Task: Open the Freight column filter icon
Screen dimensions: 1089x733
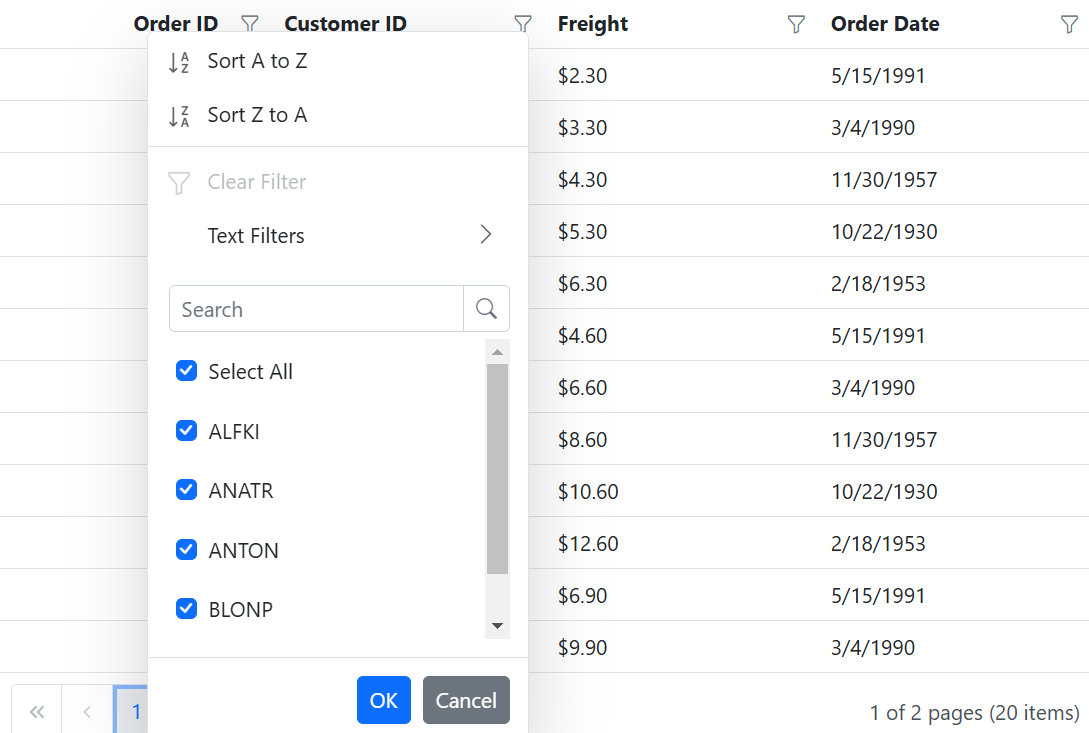Action: [x=796, y=24]
